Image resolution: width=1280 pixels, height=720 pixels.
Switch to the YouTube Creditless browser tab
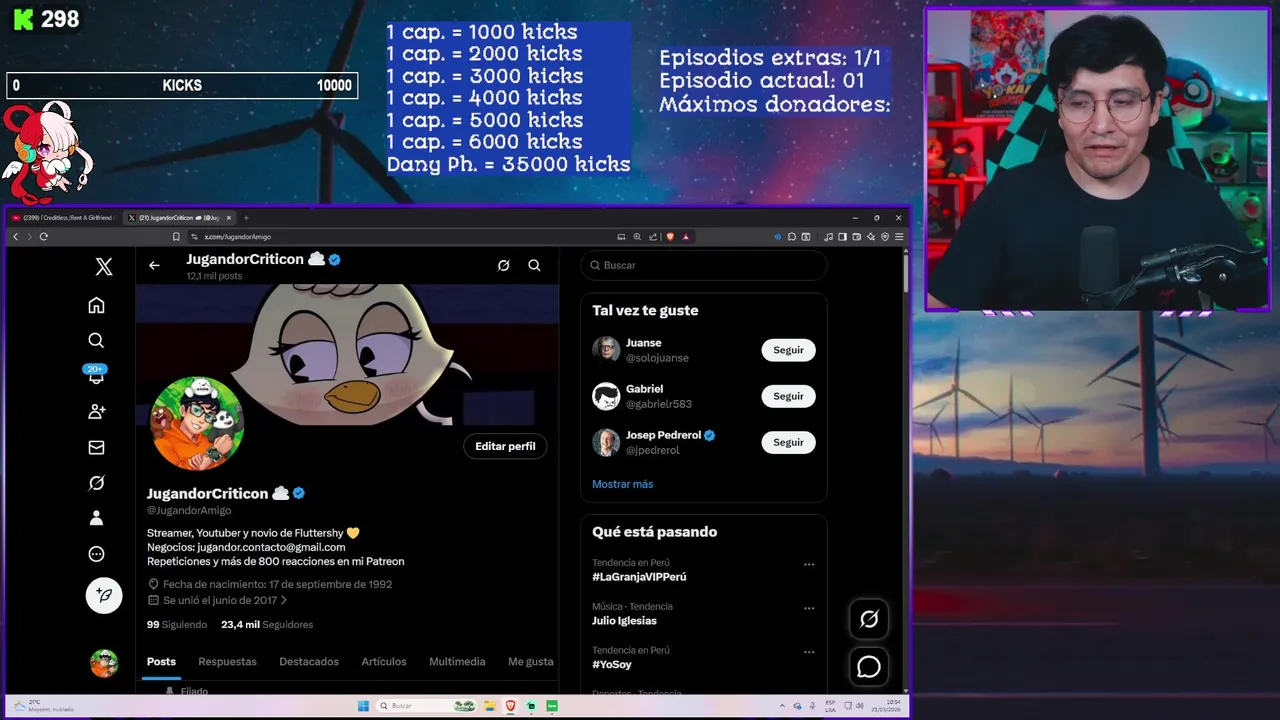tap(63, 218)
